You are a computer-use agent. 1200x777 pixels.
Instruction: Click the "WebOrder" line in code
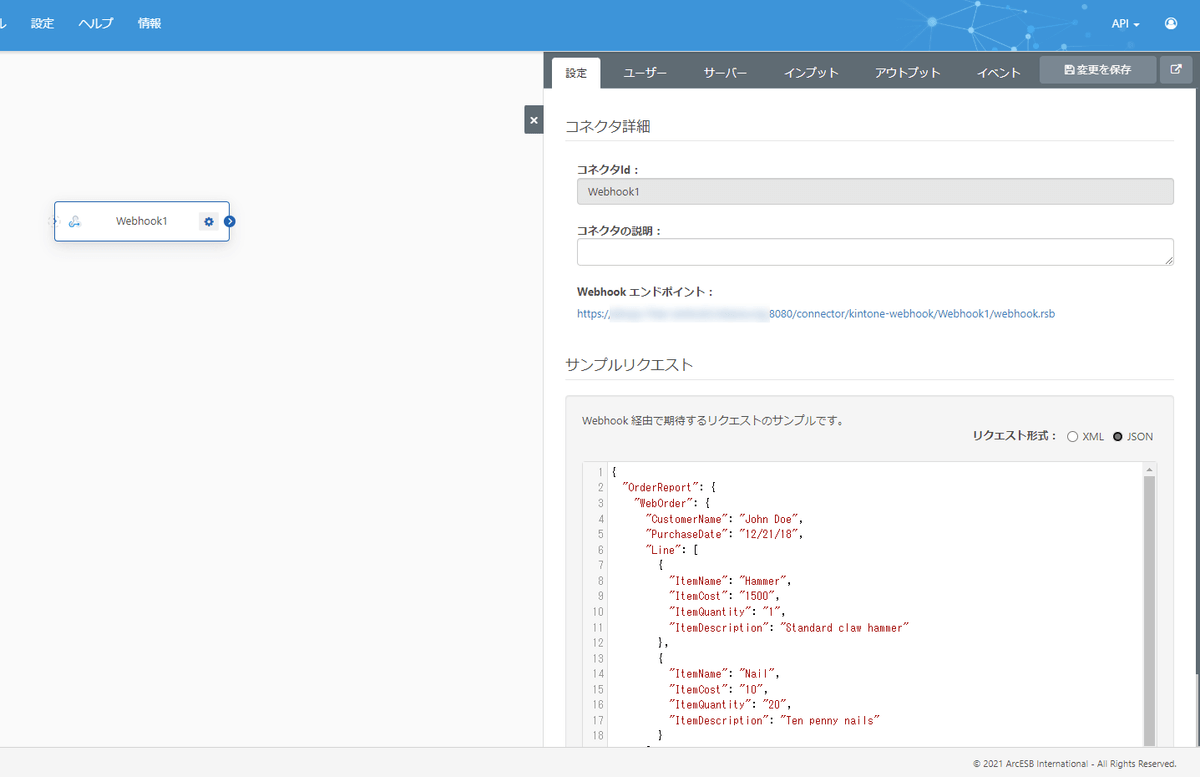pos(672,503)
